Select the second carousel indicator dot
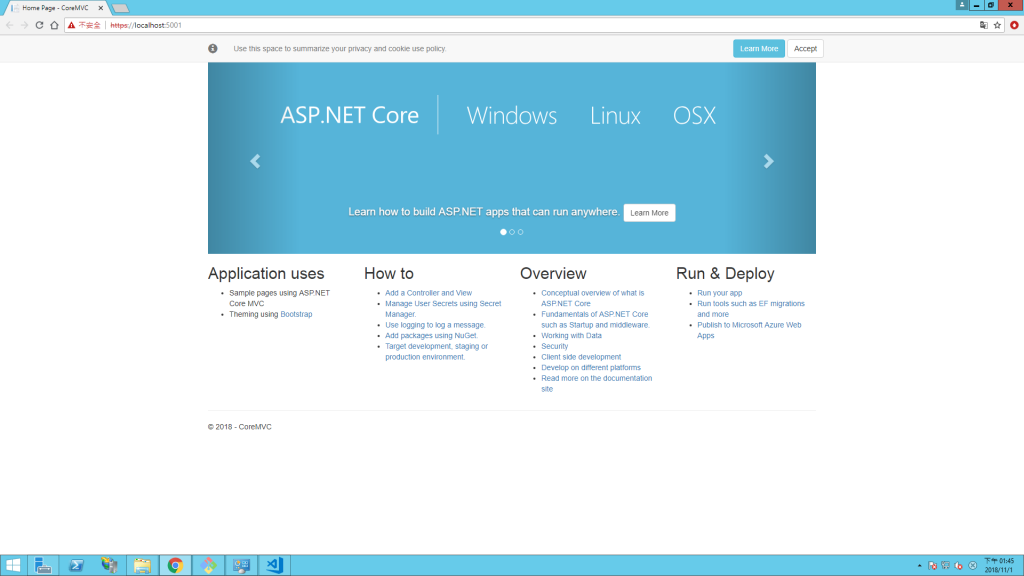The width and height of the screenshot is (1024, 576). tap(512, 232)
